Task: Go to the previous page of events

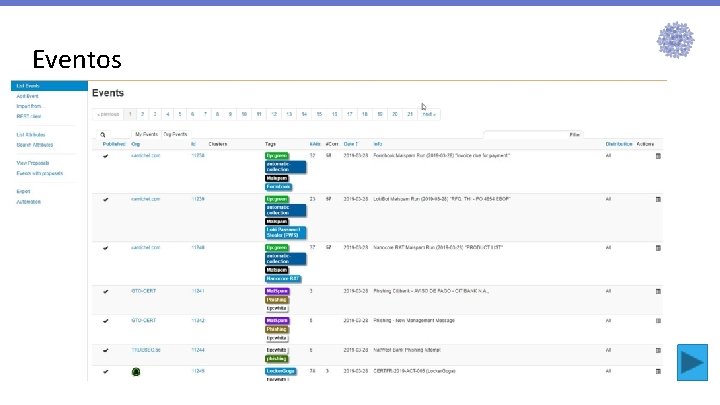Action: click(x=108, y=114)
